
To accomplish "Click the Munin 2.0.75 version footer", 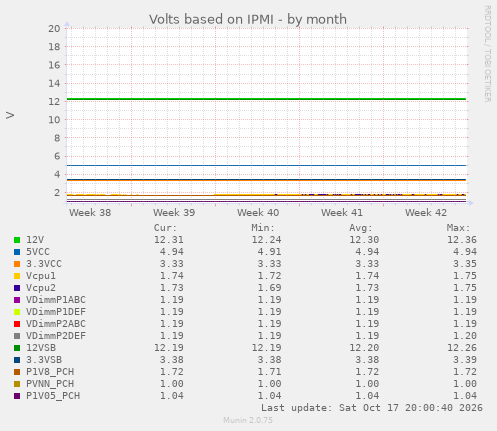I will [248, 420].
